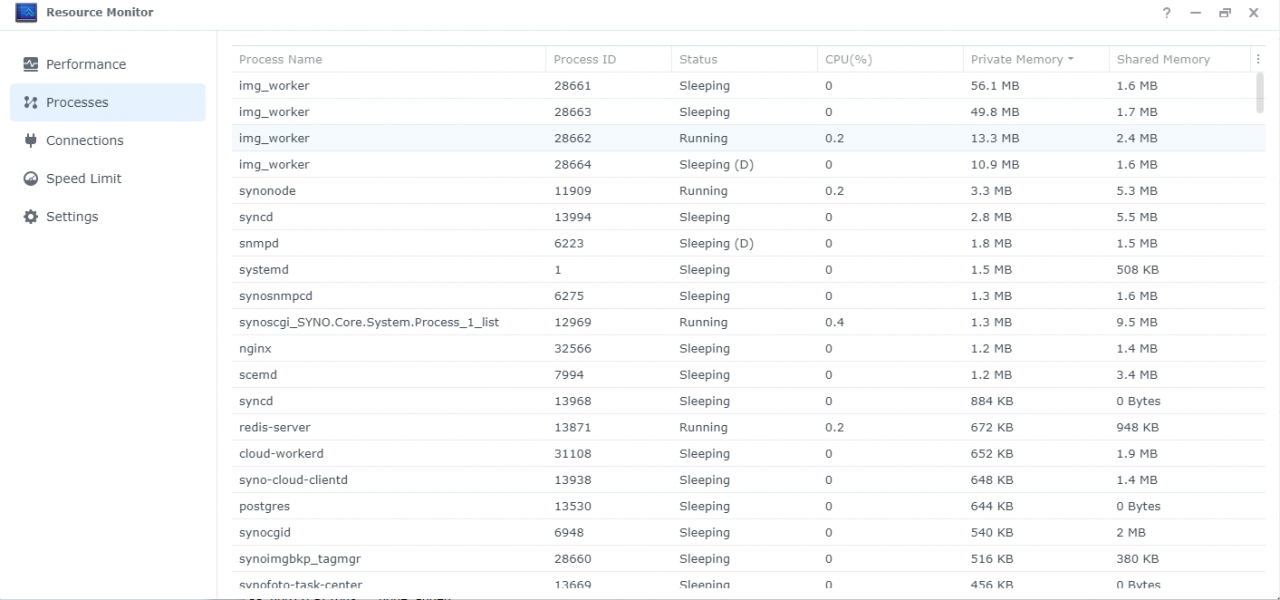
Task: Switch to the Performance section
Action: [x=86, y=64]
